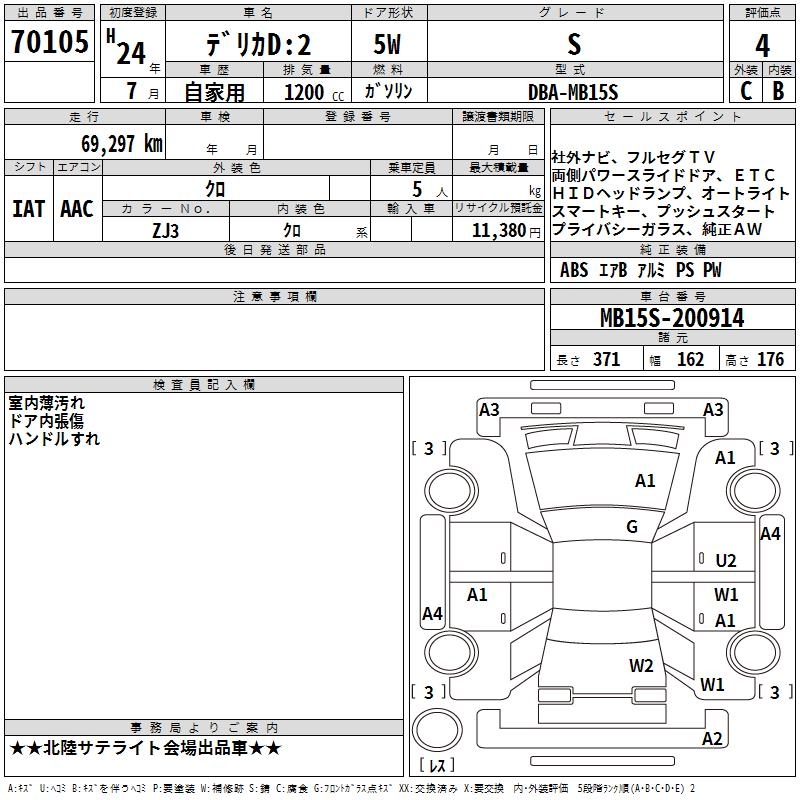This screenshot has width=800, height=800.
Task: Click the line HIDヘッドランプ、オートライト
Action: [x=671, y=193]
